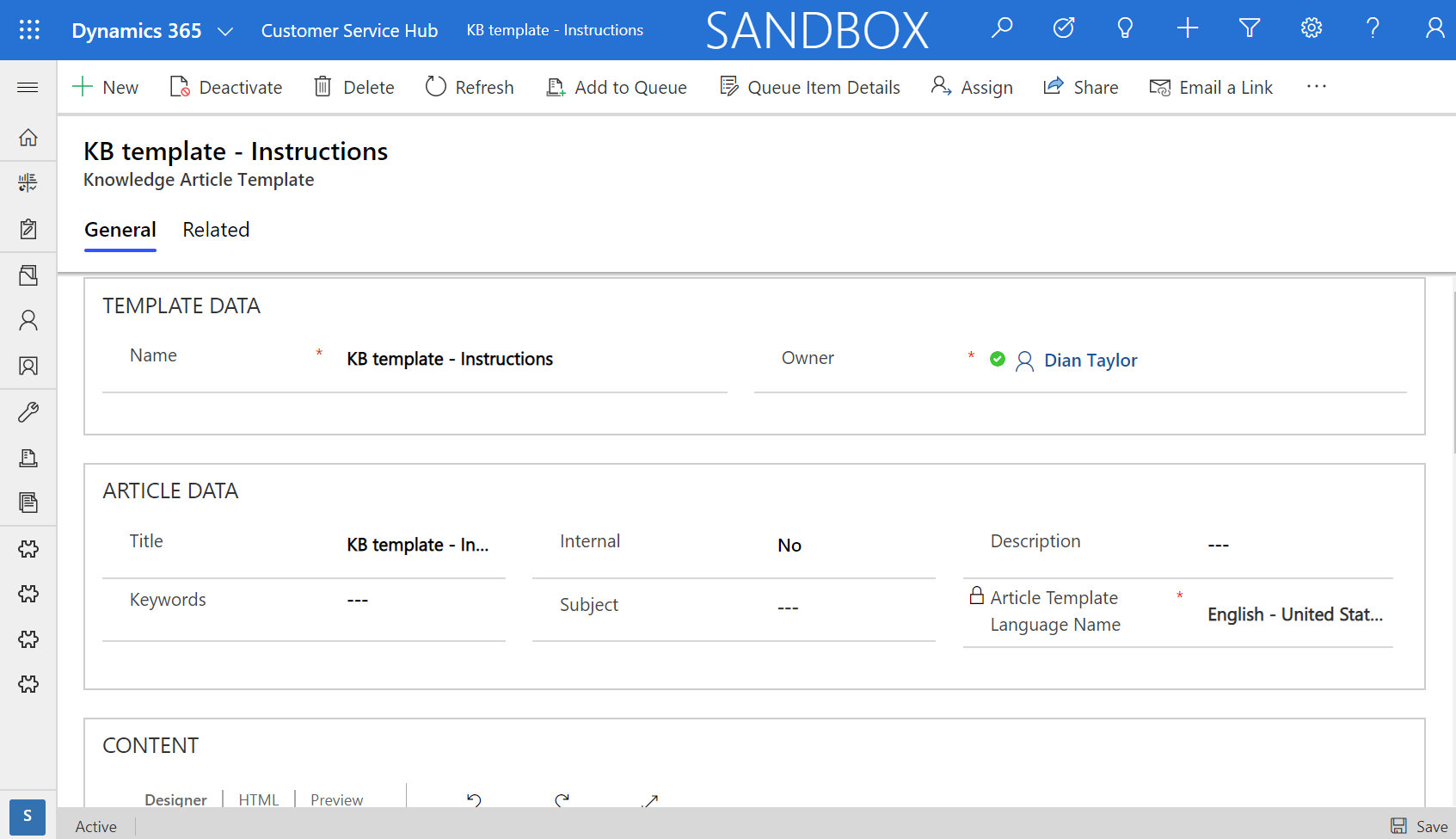Viewport: 1456px width, 839px height.
Task: Open the settings gear icon
Action: point(1311,29)
